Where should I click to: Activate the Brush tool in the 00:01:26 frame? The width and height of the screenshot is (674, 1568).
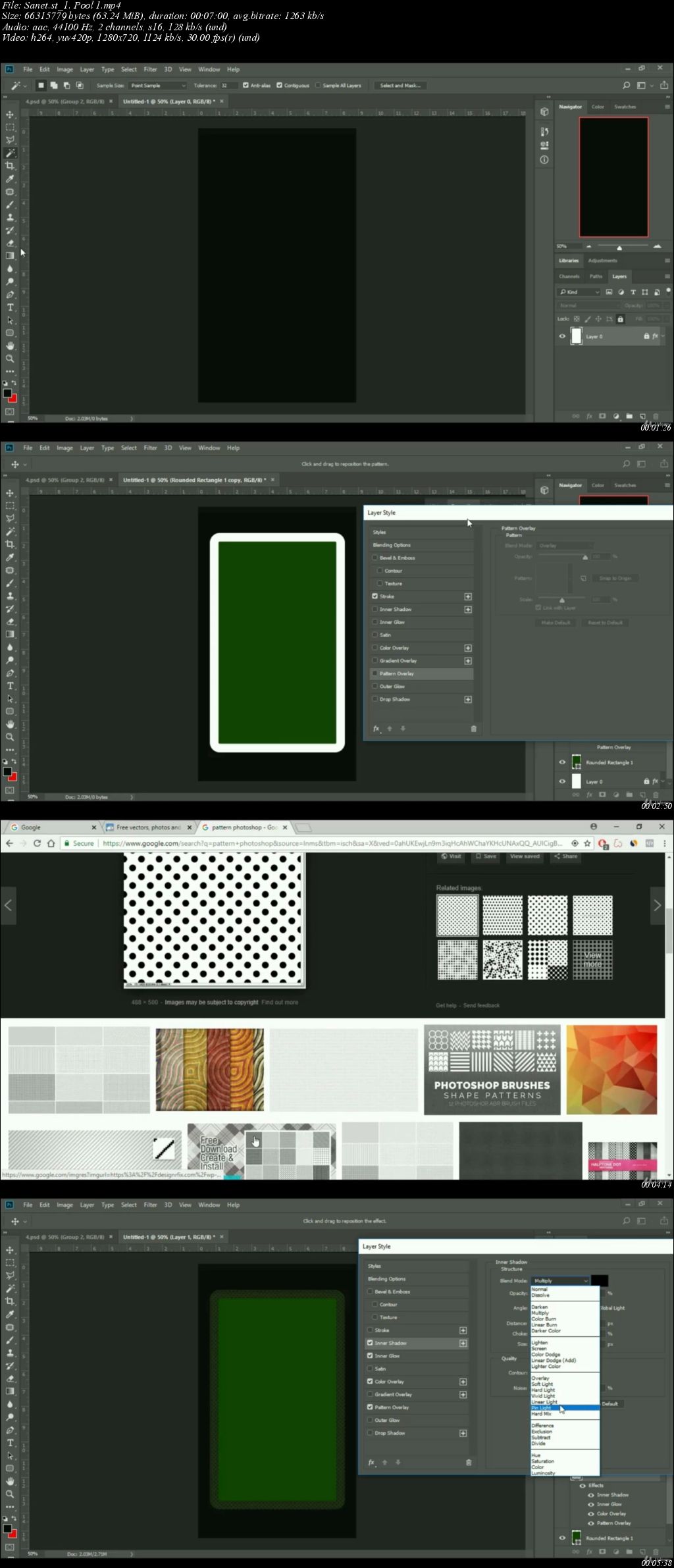(10, 205)
